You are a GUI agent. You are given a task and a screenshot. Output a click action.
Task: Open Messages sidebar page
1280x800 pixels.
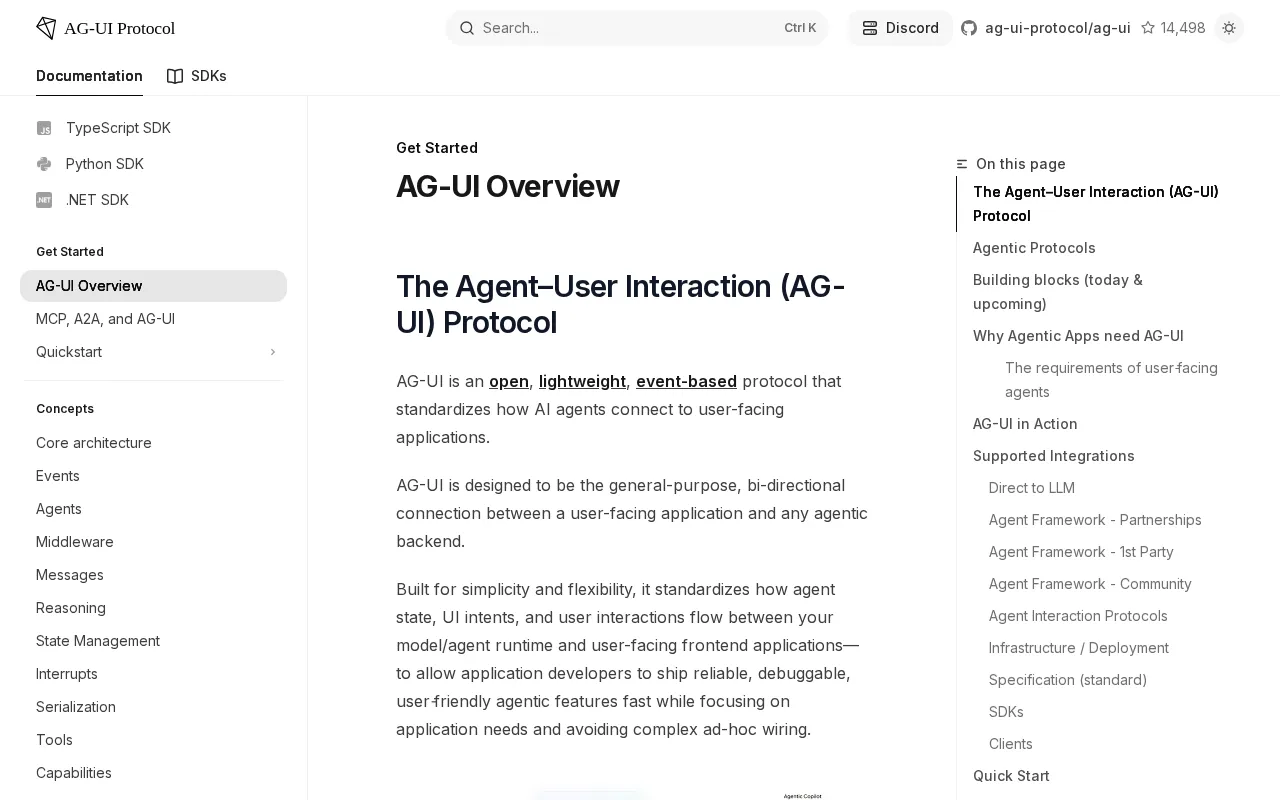click(153, 575)
